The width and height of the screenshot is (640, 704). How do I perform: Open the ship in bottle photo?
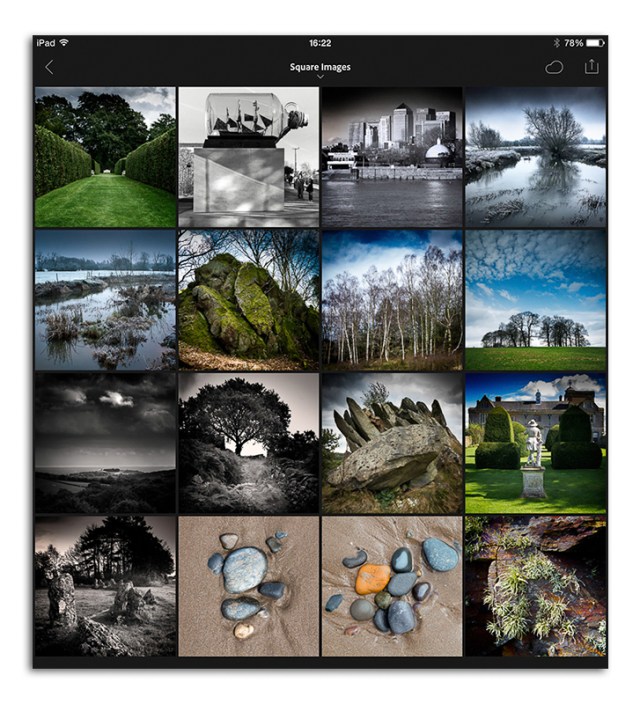tap(249, 157)
